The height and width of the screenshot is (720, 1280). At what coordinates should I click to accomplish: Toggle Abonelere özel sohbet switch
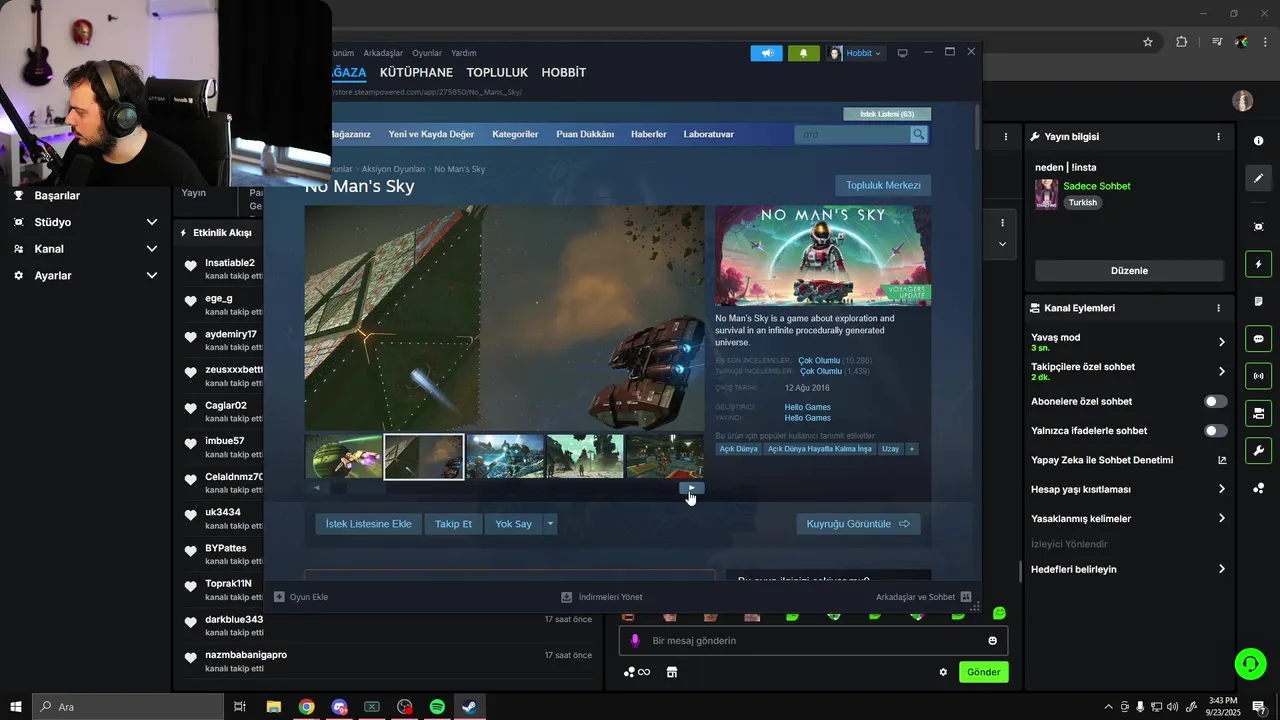click(1215, 401)
